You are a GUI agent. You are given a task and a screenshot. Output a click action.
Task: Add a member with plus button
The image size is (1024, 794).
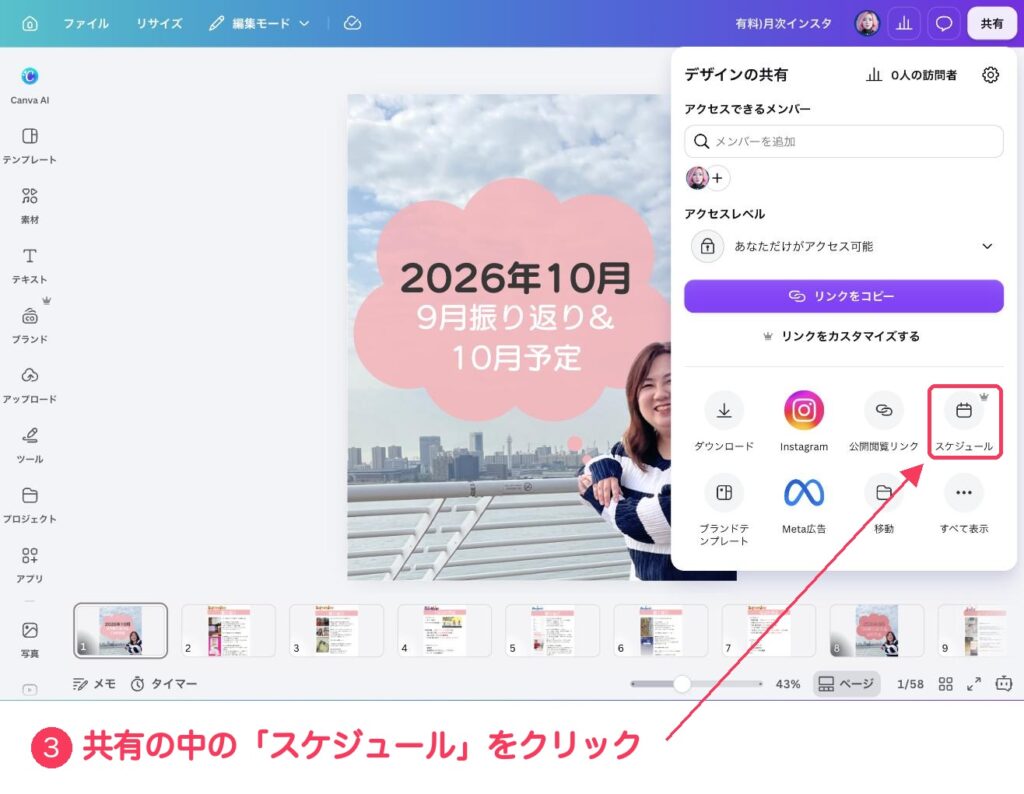tap(717, 178)
